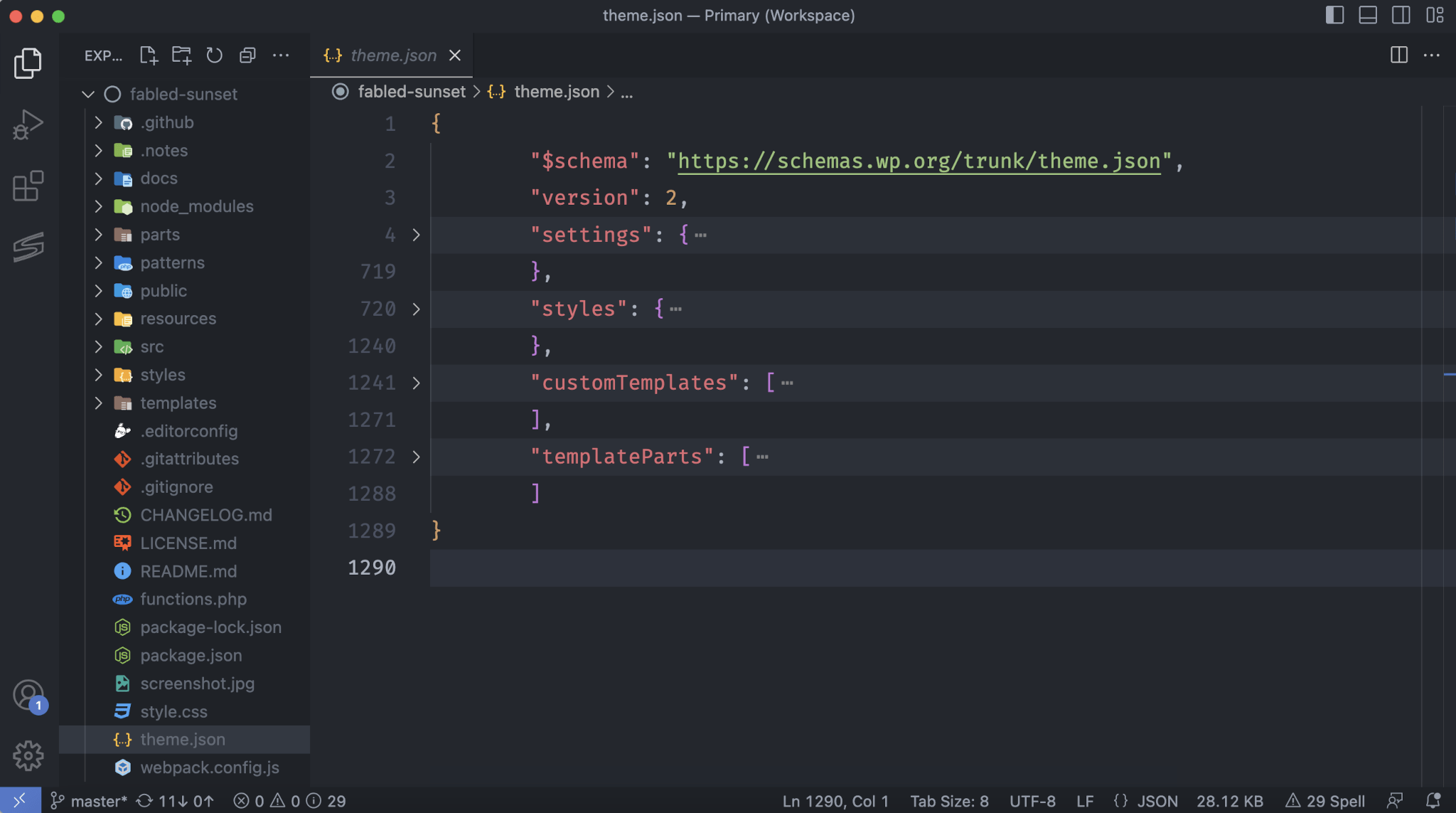Click the schema URL hyperlink
The image size is (1456, 813).
[x=918, y=162]
